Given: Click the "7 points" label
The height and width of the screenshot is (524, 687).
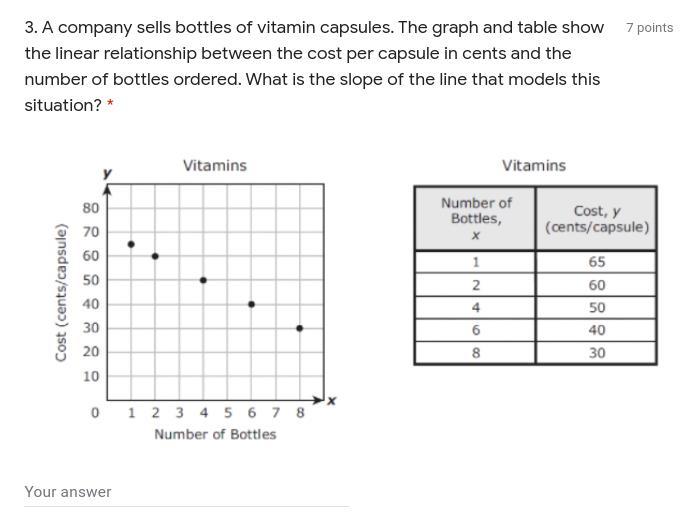Looking at the screenshot, I should pyautogui.click(x=649, y=28).
